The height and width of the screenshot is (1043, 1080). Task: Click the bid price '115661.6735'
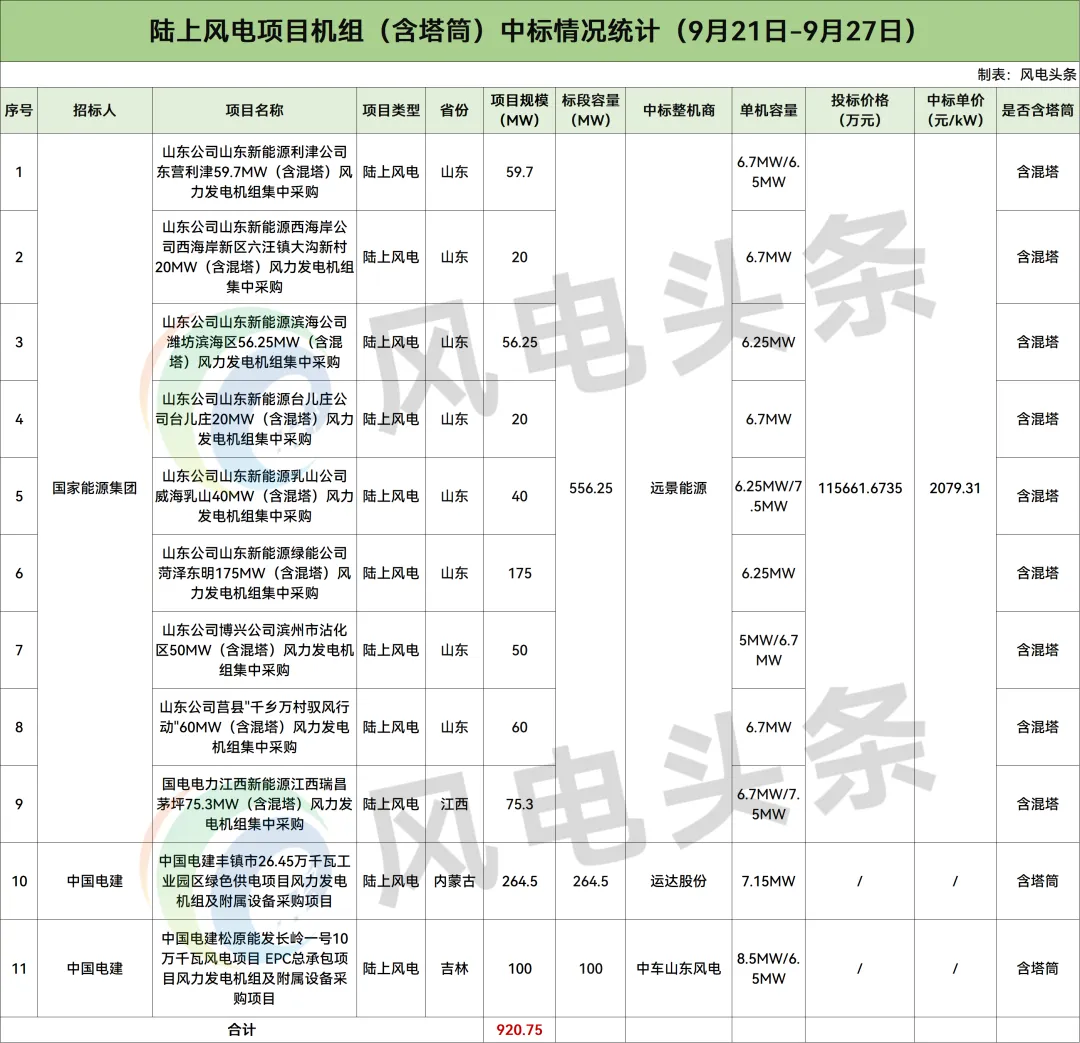[860, 488]
